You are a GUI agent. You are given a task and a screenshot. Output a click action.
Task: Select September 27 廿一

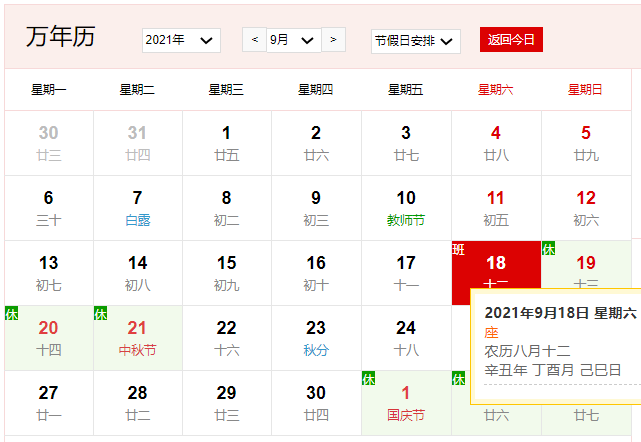[x=49, y=403]
